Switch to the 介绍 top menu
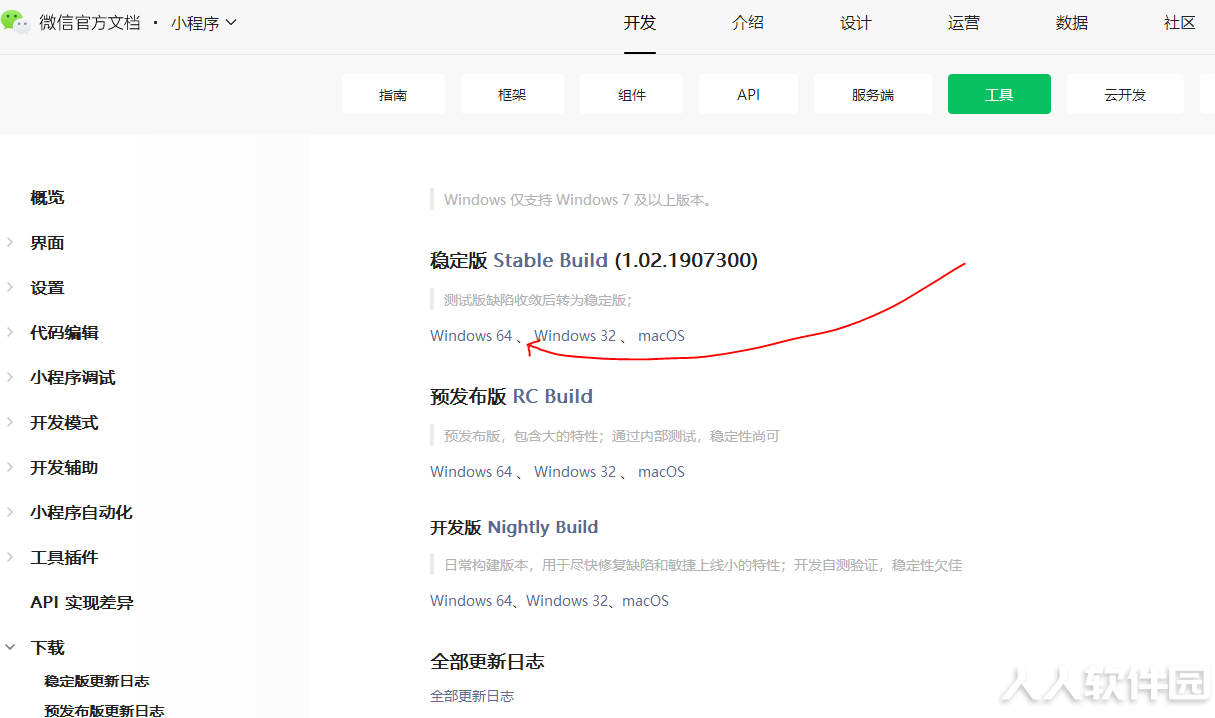Screen dimensions: 1215x718 pyautogui.click(x=748, y=22)
